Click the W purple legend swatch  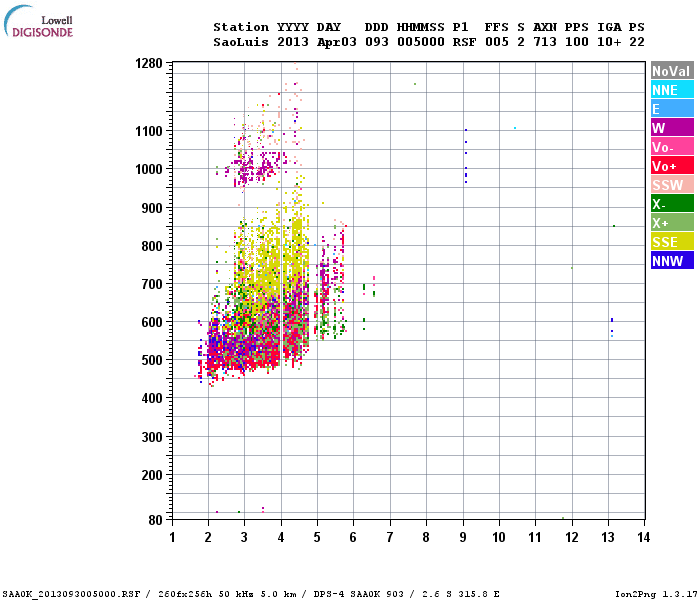point(672,128)
